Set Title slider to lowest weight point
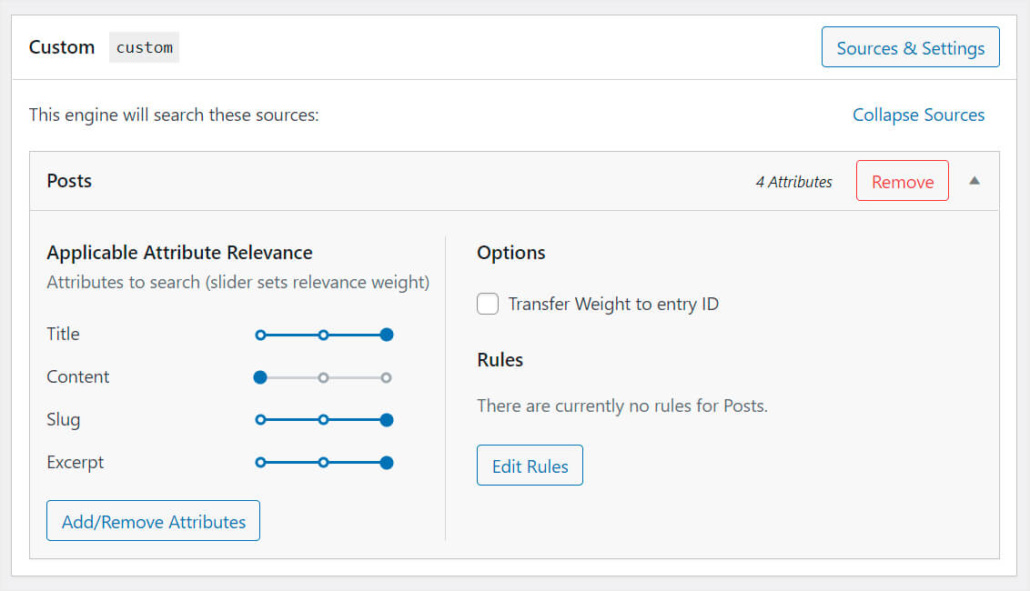Viewport: 1030px width, 591px height. tap(260, 335)
